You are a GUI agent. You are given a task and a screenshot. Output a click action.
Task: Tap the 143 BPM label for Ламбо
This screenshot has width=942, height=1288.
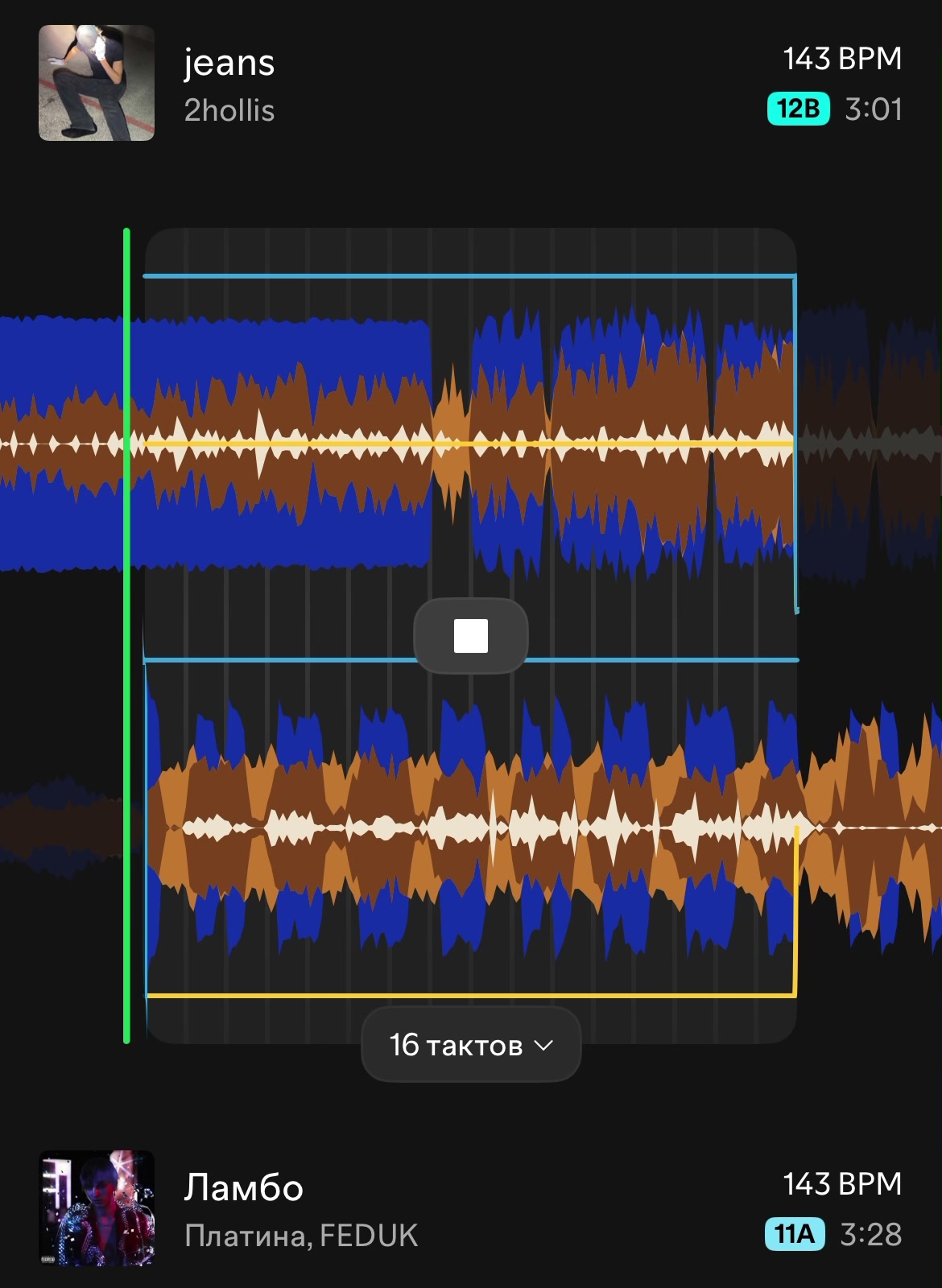(x=842, y=1184)
